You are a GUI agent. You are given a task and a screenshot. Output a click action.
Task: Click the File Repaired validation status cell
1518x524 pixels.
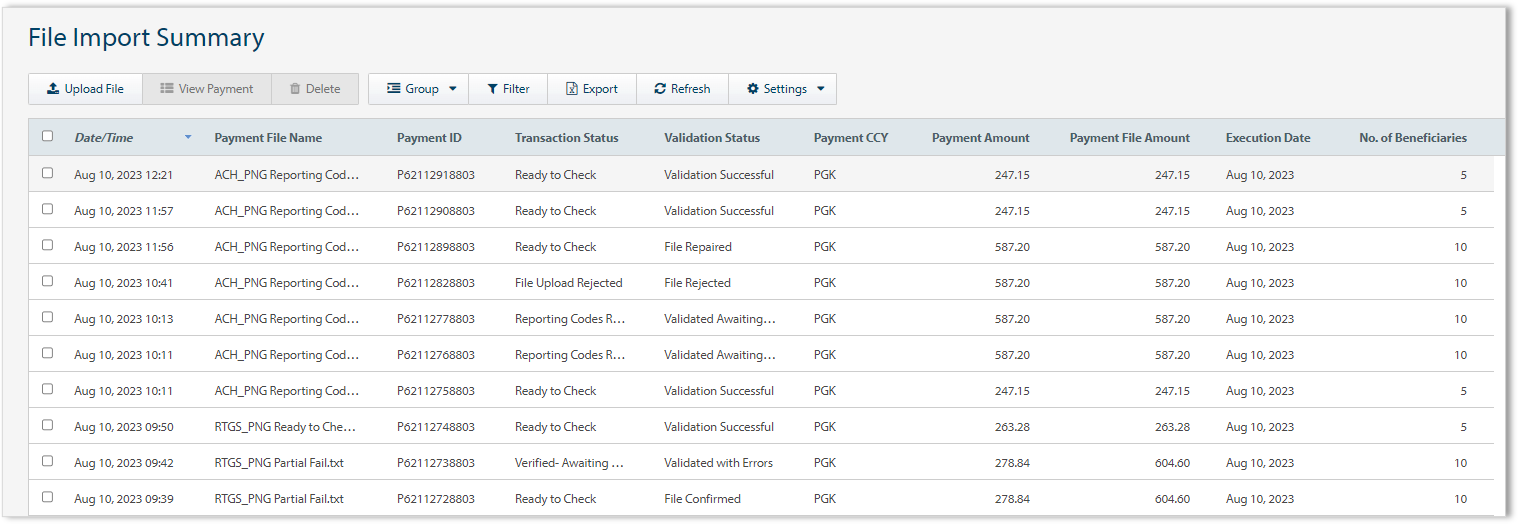pyautogui.click(x=697, y=247)
